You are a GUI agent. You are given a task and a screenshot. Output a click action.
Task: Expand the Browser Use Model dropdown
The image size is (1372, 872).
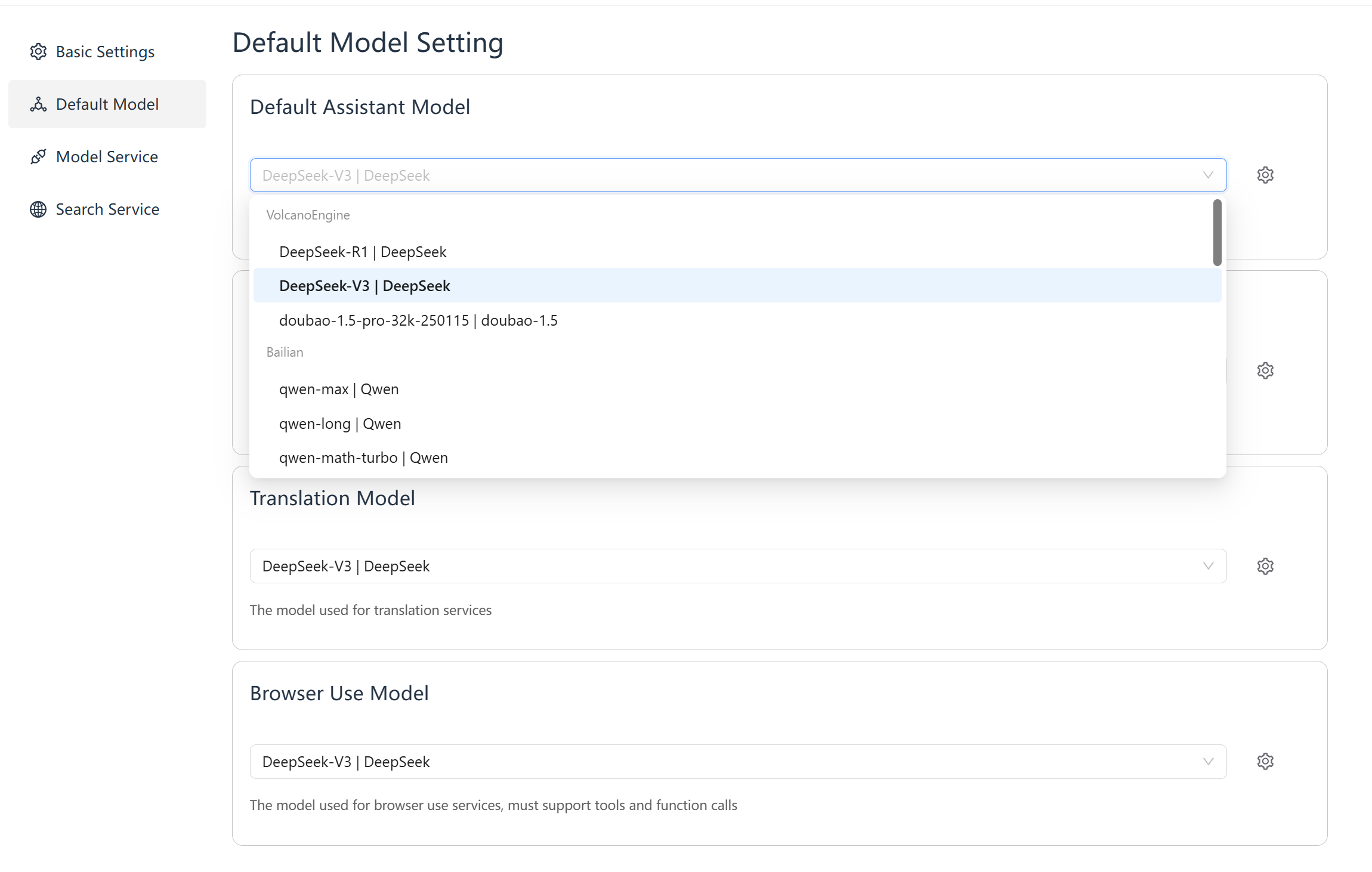point(738,762)
